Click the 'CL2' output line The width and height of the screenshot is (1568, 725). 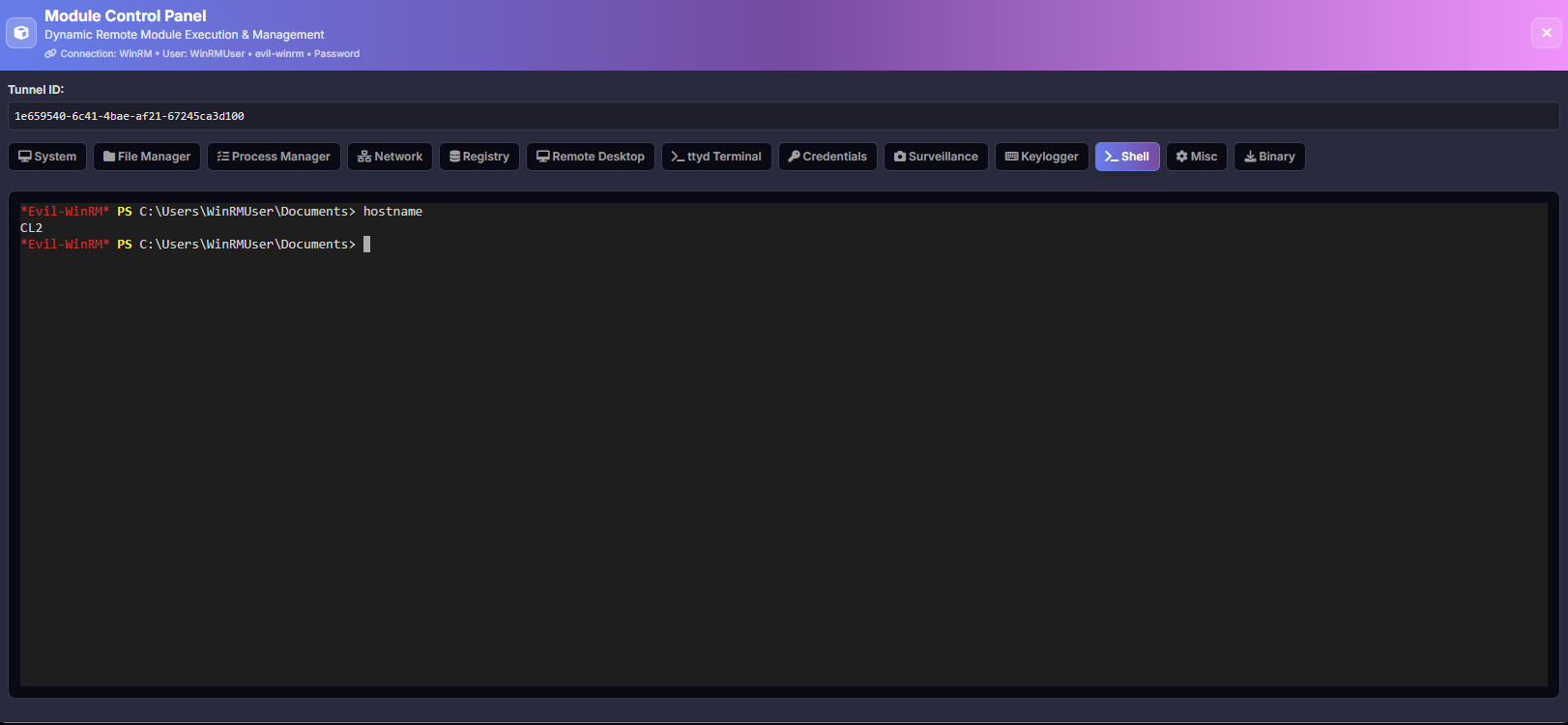pos(31,228)
